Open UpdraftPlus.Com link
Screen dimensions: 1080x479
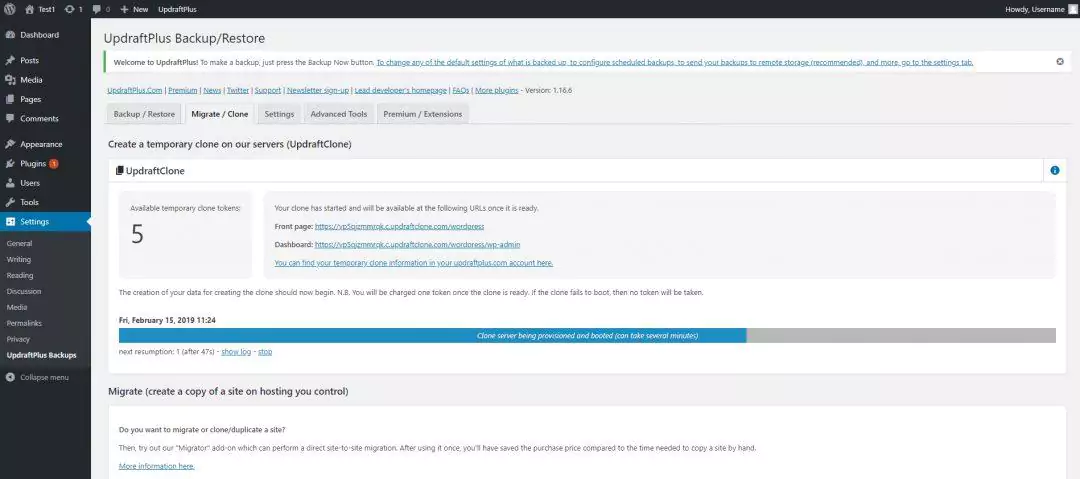135,90
